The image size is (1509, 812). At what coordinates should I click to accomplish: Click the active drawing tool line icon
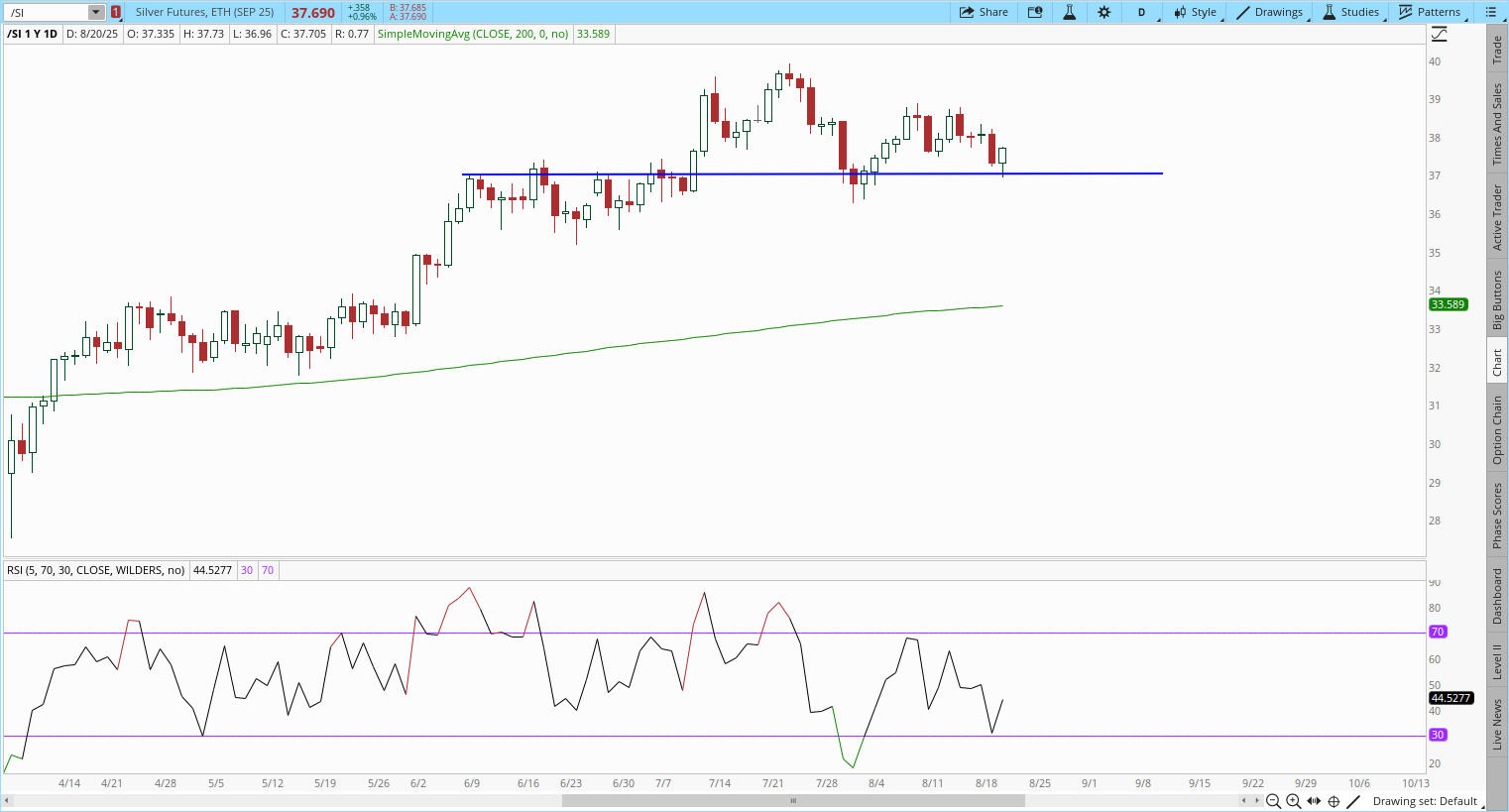(1354, 801)
